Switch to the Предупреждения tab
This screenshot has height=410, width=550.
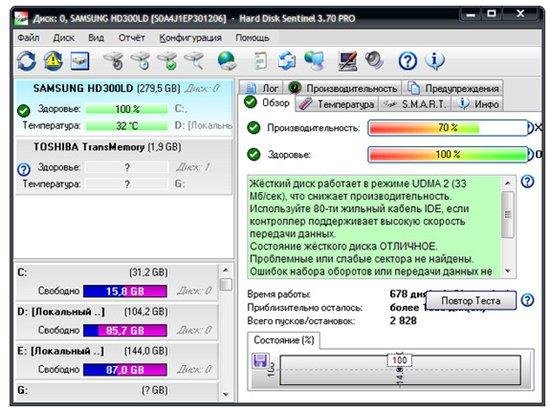coord(453,88)
